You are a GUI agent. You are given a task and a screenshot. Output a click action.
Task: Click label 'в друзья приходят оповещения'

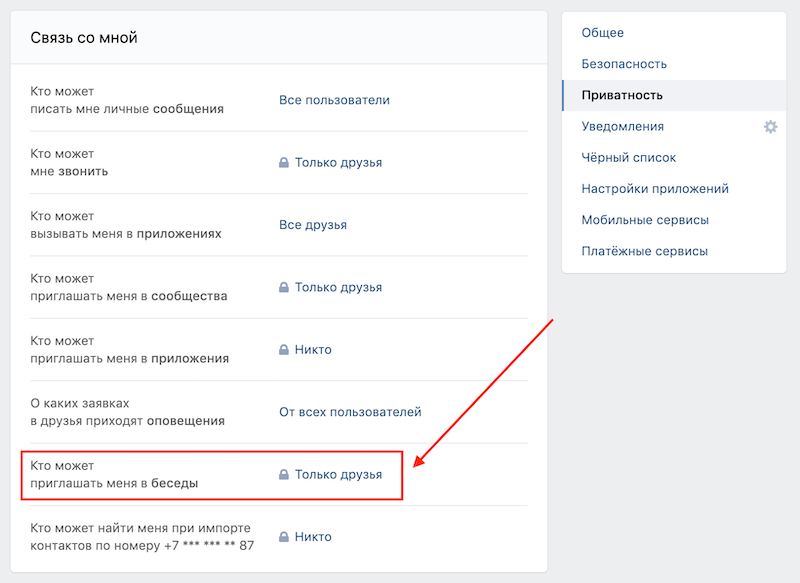tap(128, 421)
